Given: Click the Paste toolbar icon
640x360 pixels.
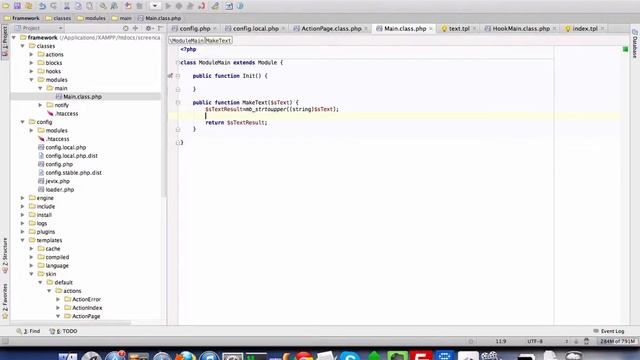Looking at the screenshot, I should [x=89, y=6].
